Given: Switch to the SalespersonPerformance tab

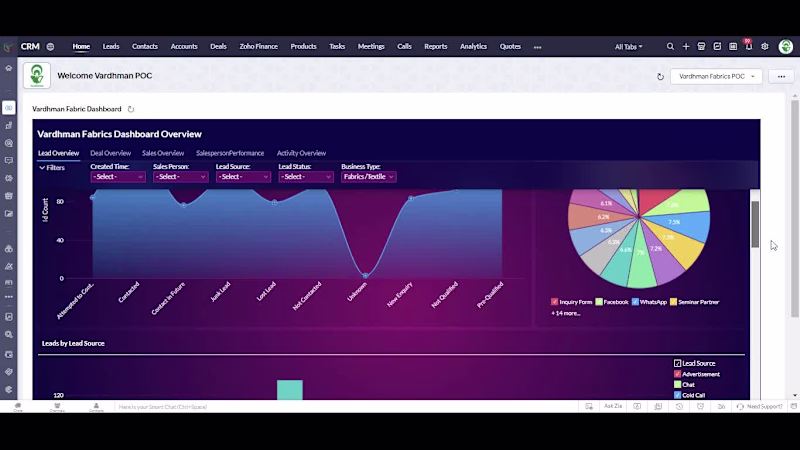Looking at the screenshot, I should [230, 153].
